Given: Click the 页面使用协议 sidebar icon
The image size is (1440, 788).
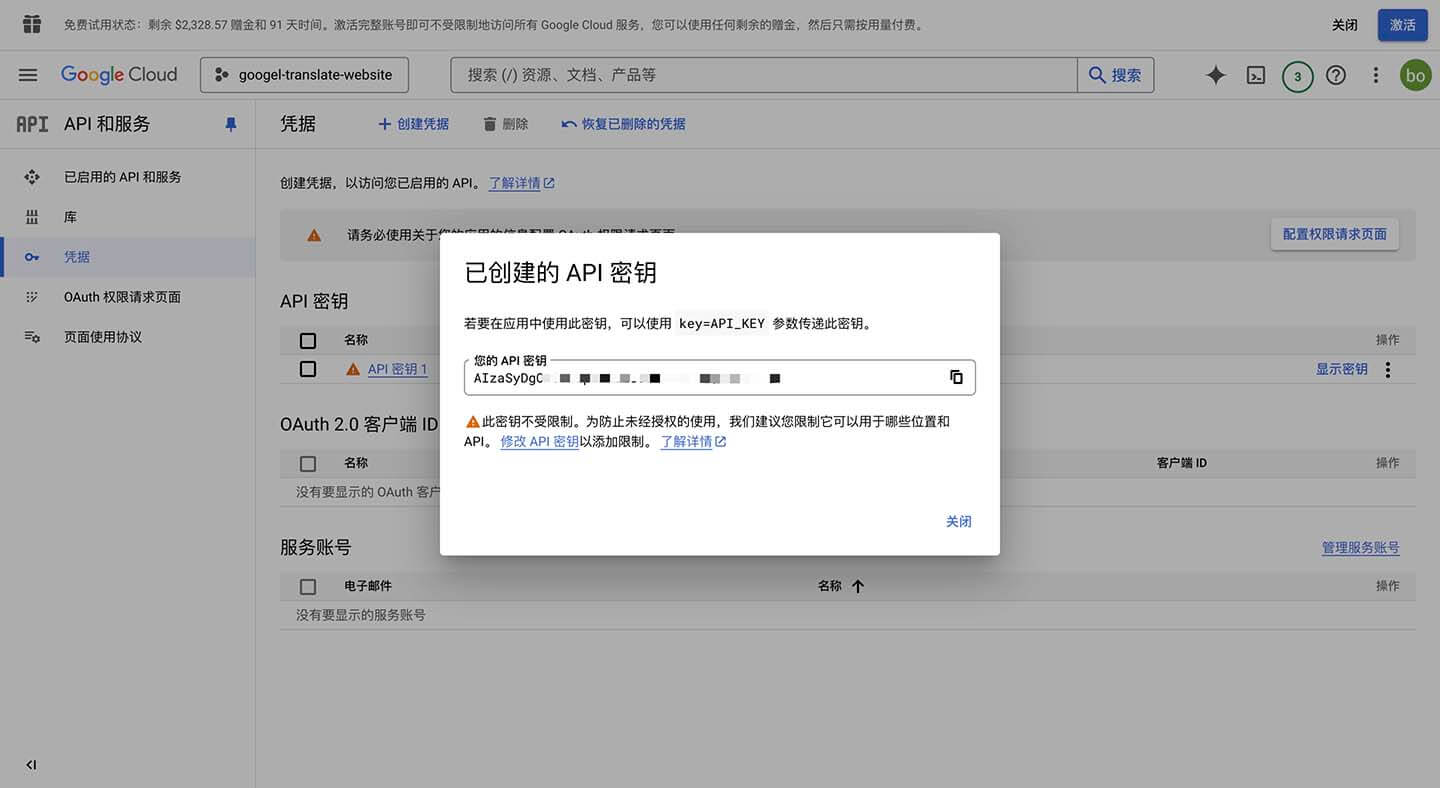Looking at the screenshot, I should point(32,337).
